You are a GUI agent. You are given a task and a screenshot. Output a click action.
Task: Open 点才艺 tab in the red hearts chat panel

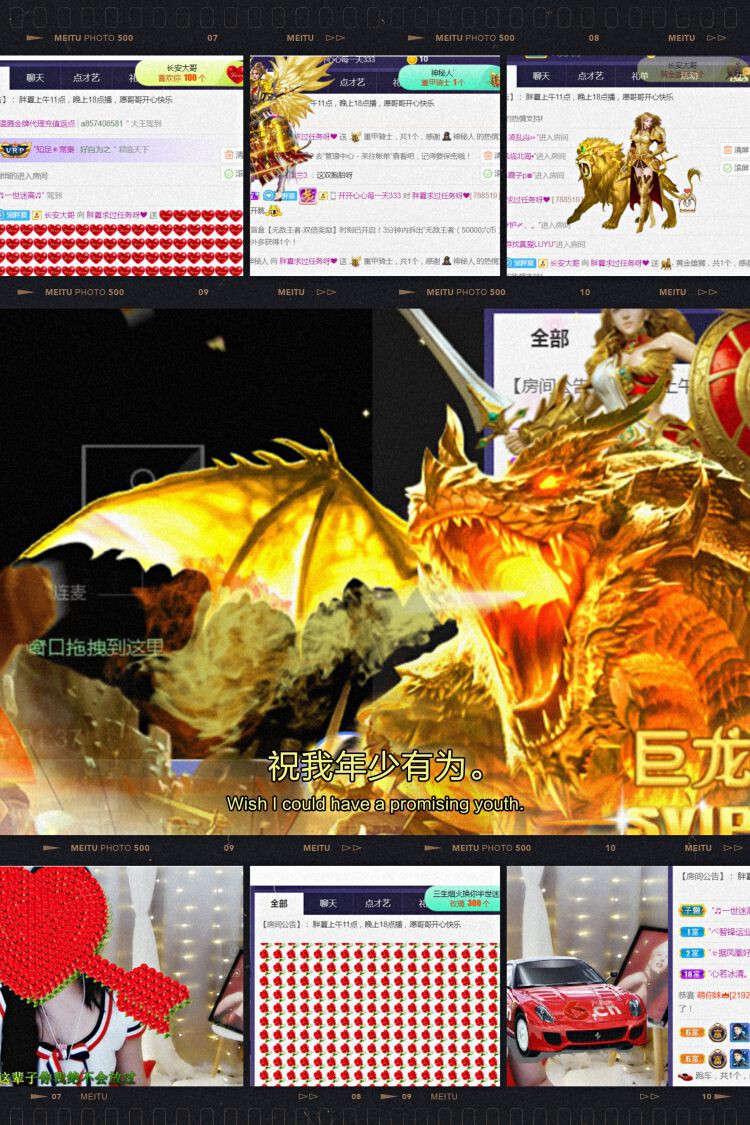coord(86,77)
